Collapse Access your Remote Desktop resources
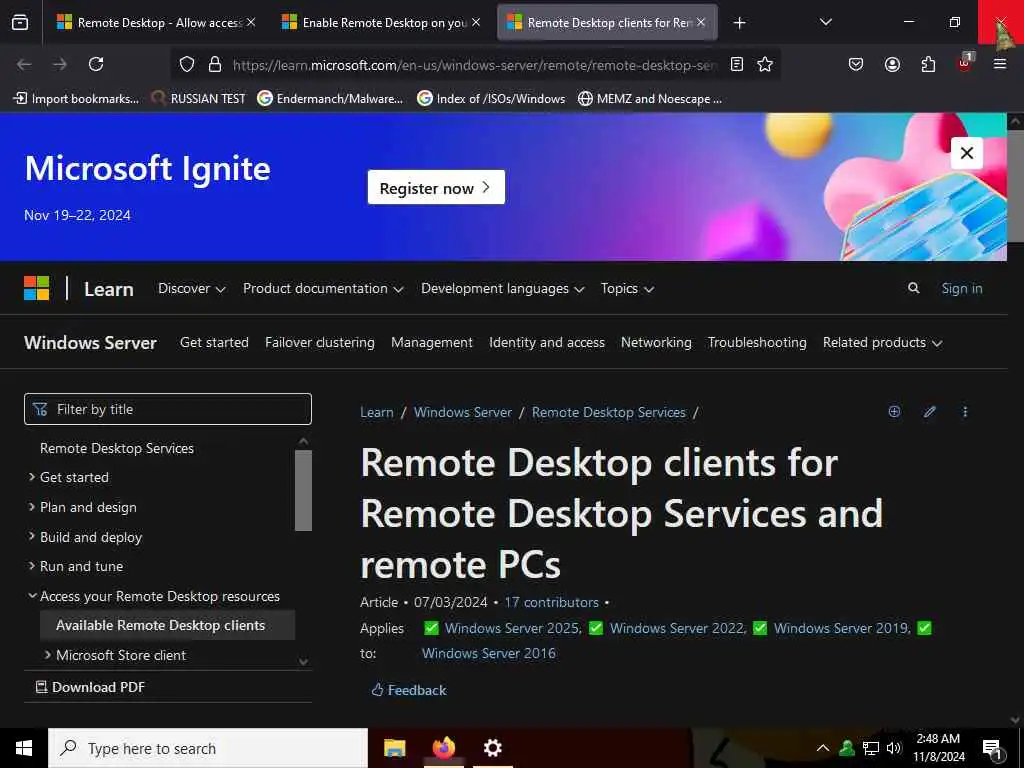 (x=31, y=596)
